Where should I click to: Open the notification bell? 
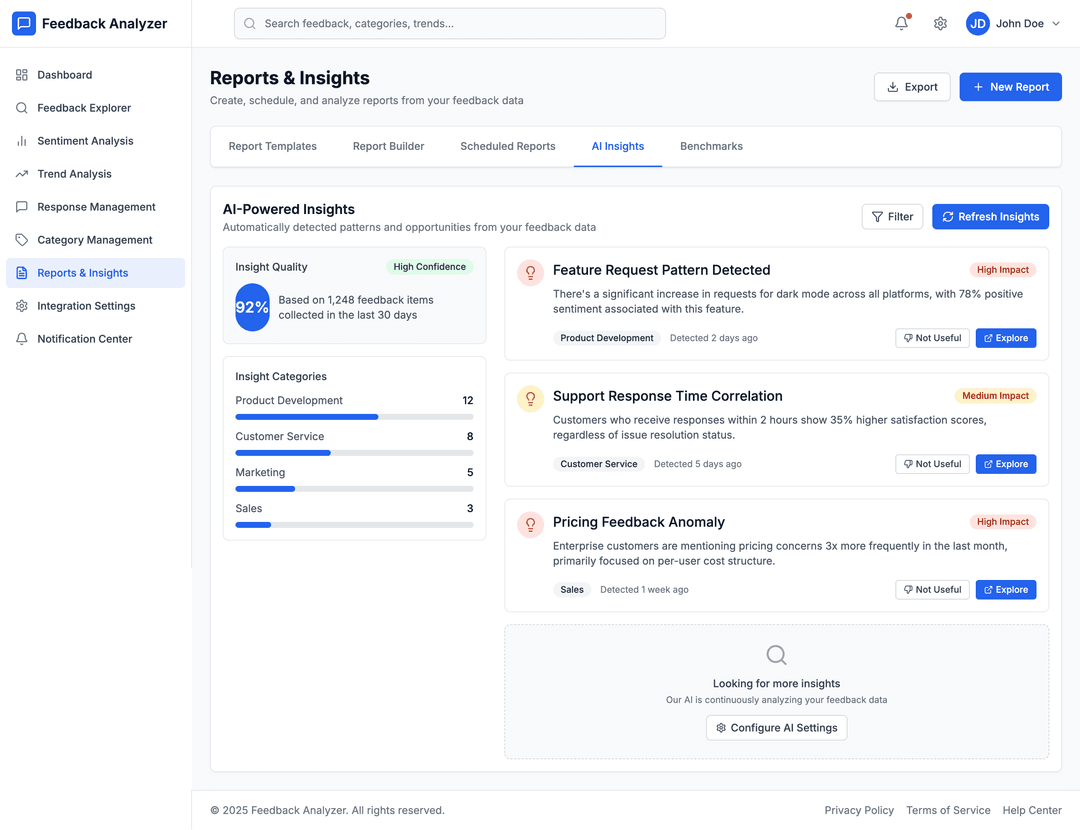900,22
